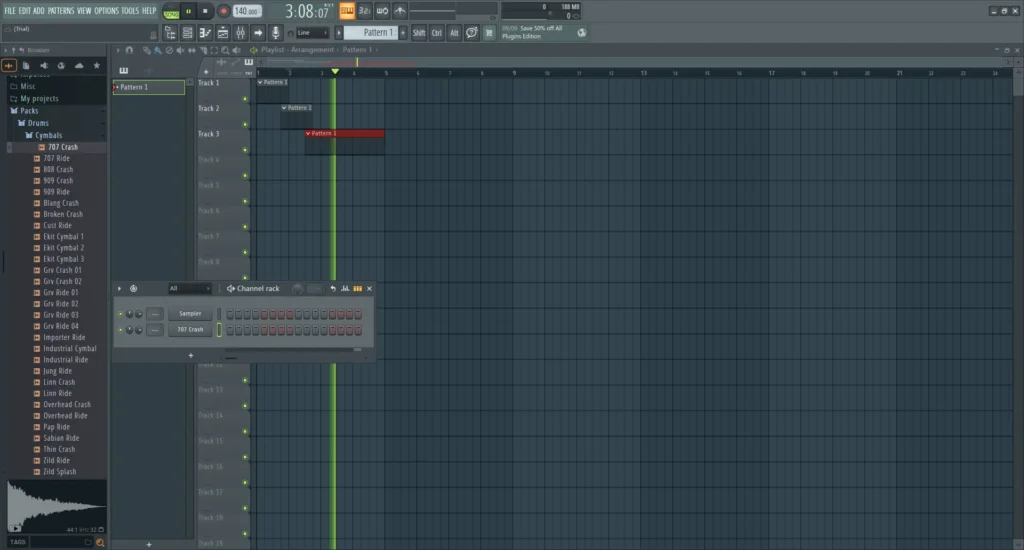Select the Industrial Cymbal sample
Screen dimensions: 1024x550
point(69,349)
